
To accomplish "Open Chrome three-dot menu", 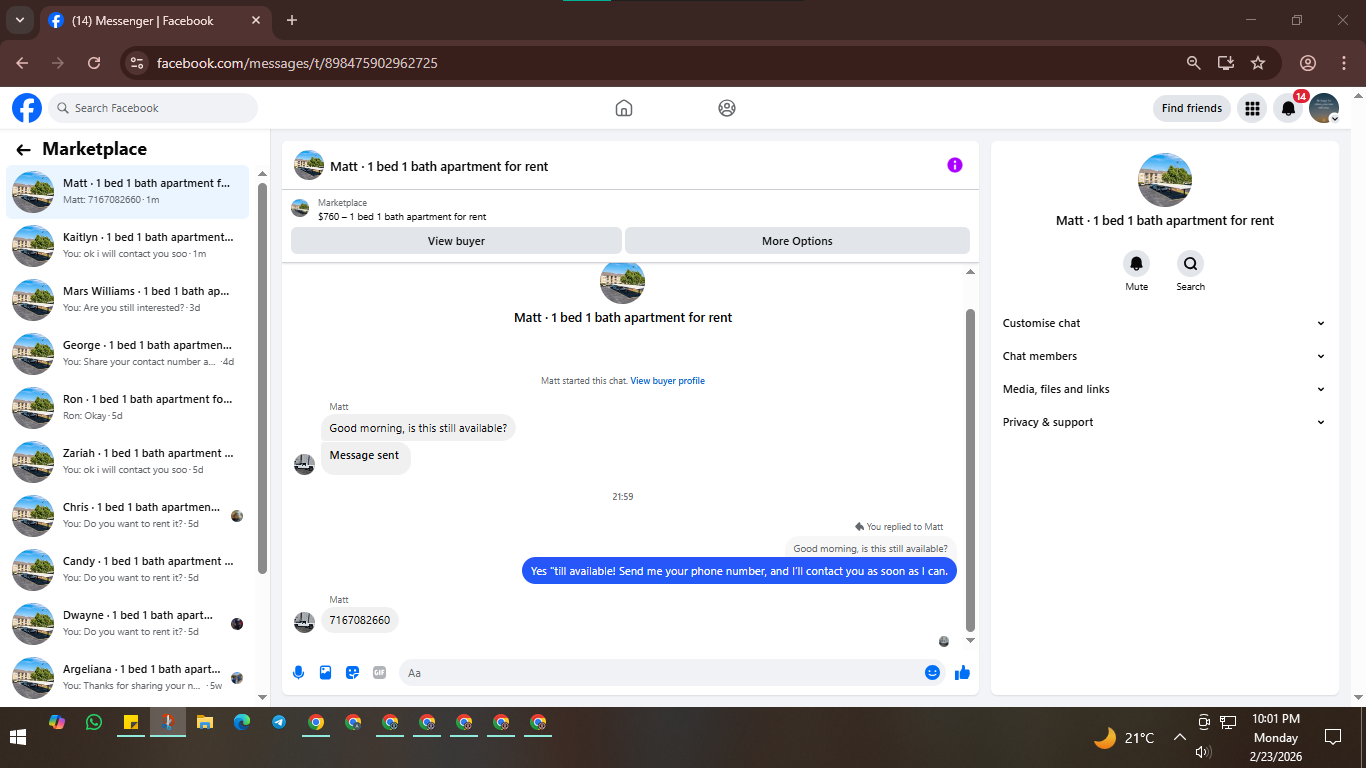I will tap(1343, 63).
